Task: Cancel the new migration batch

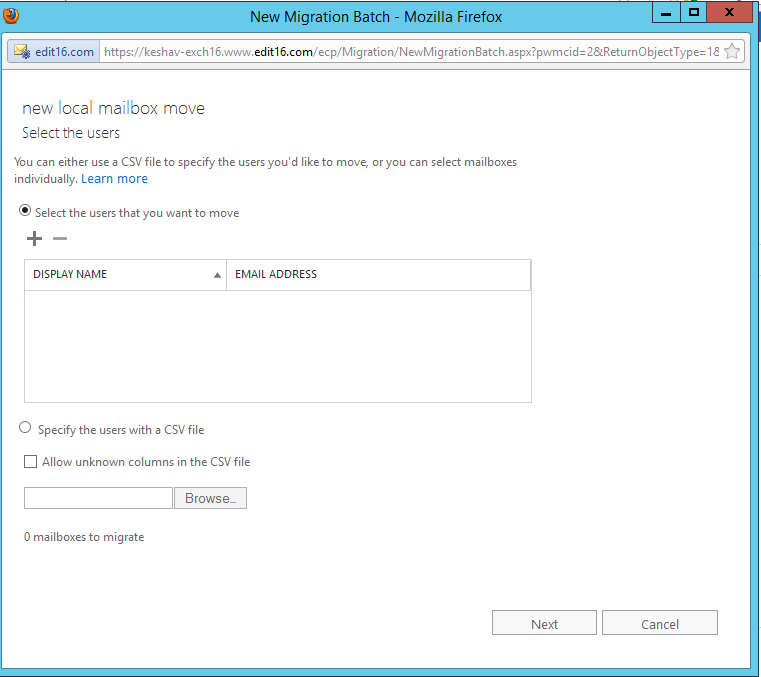Action: point(660,623)
